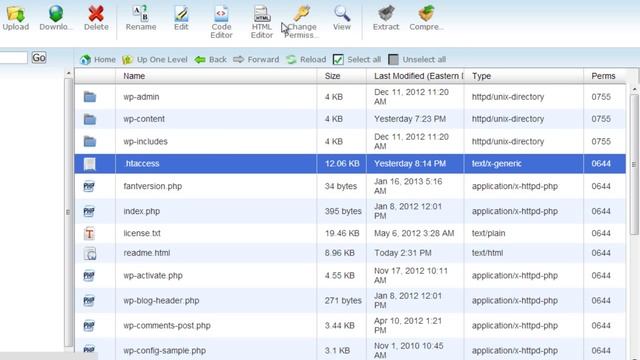Screen dimensions: 640x360
Task: Select the wp-comments-post.php file name
Action: pos(167,326)
